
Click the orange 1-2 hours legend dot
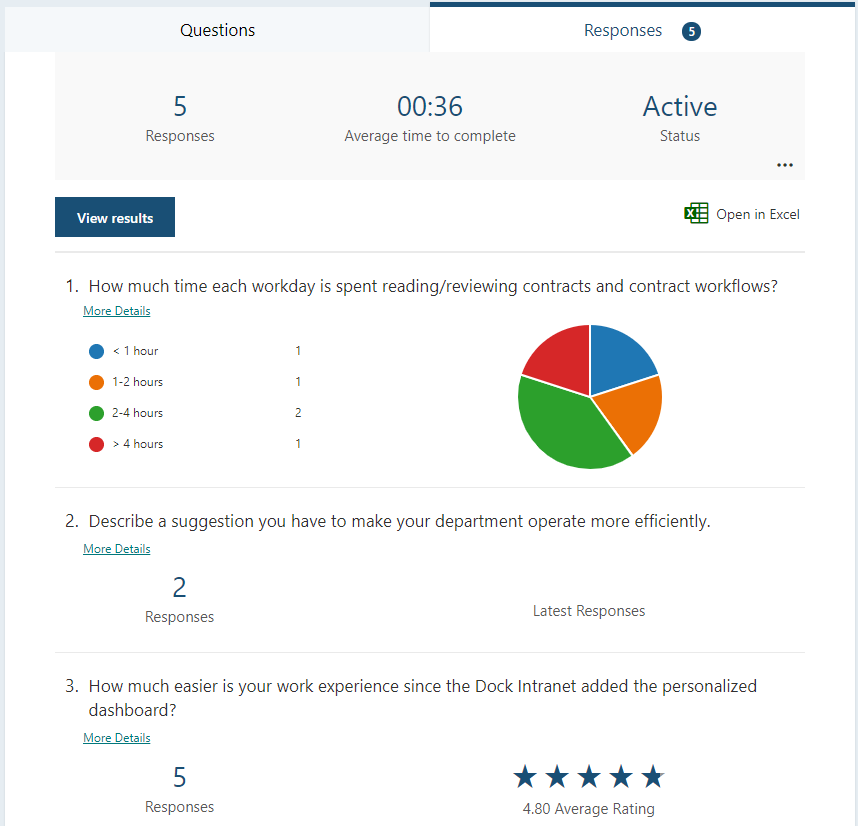click(x=95, y=382)
